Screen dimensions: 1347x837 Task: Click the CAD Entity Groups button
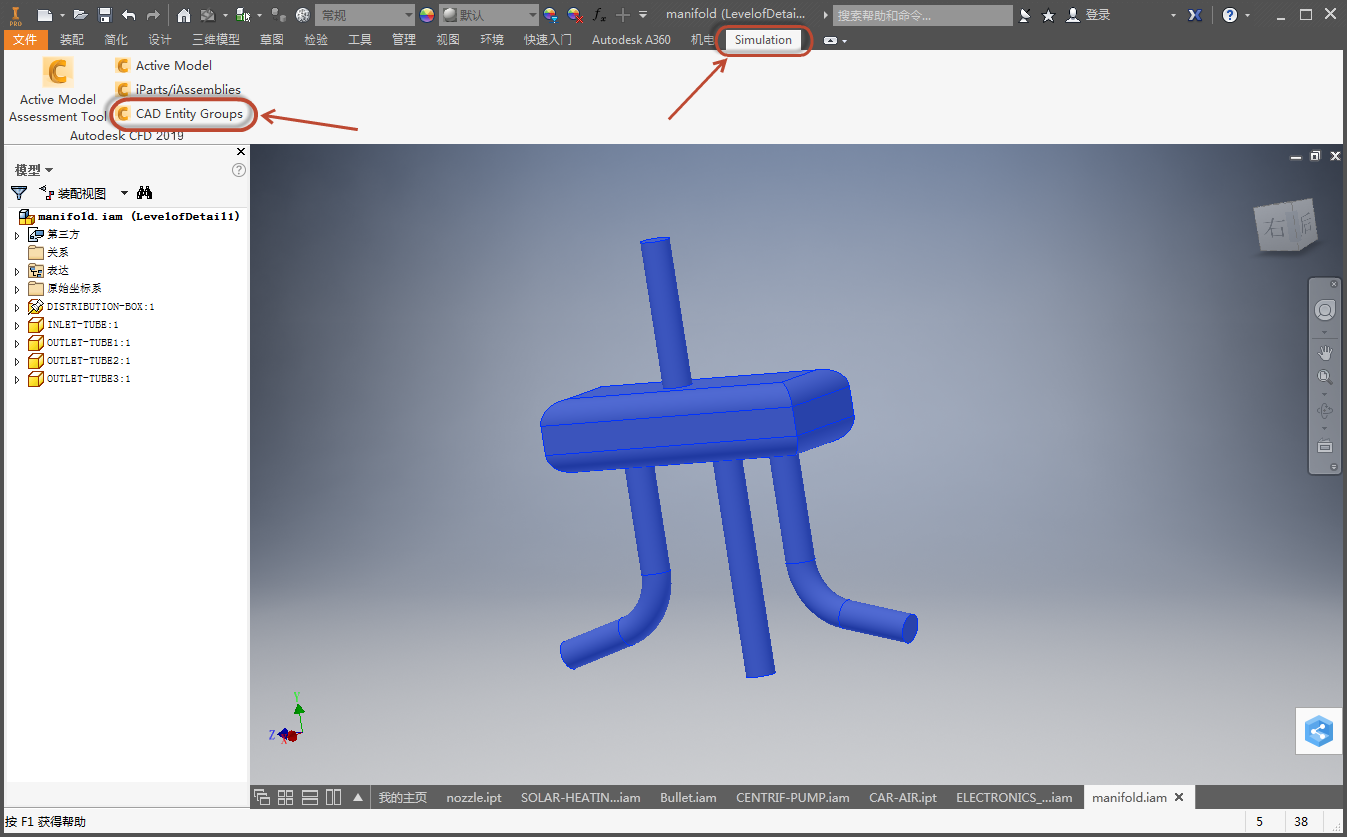(x=179, y=114)
